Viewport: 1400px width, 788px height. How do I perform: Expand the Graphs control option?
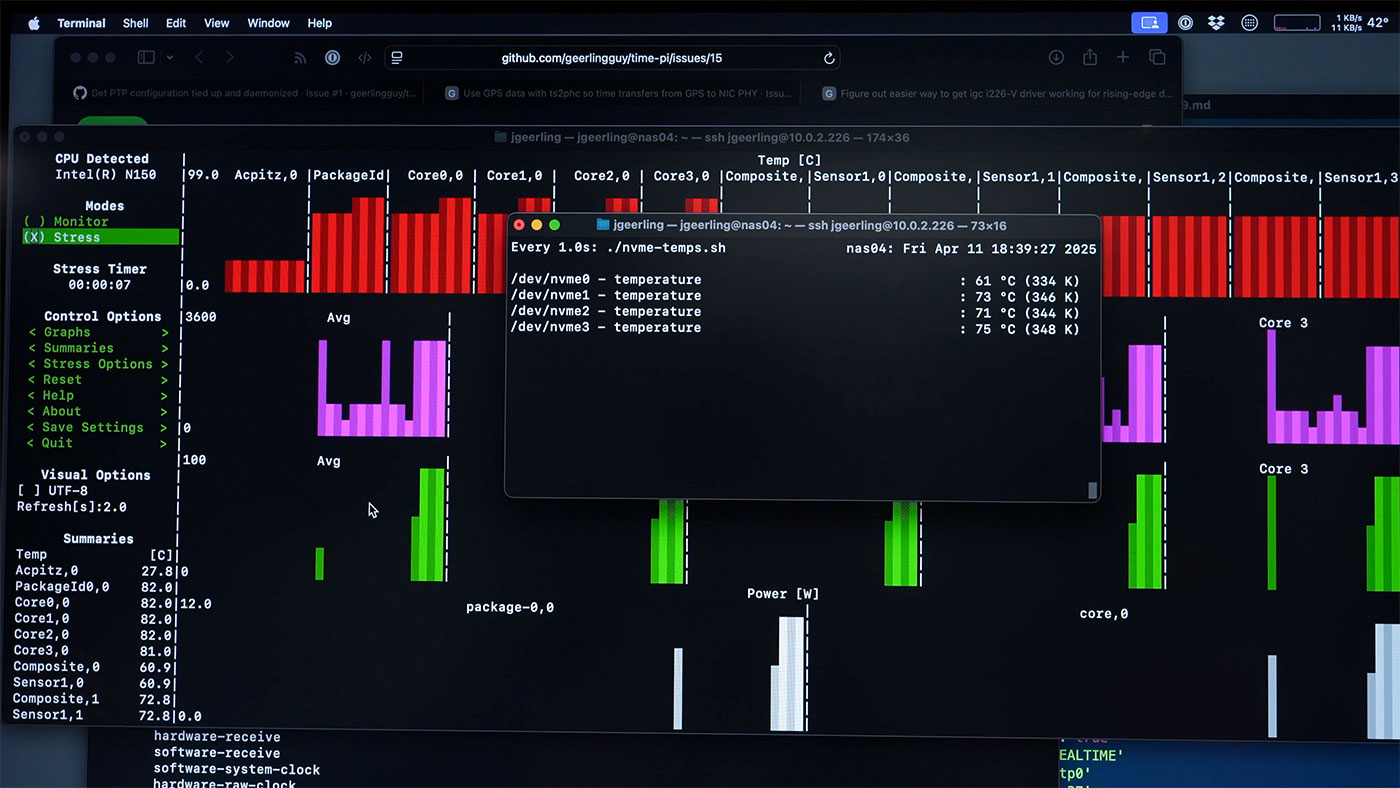(x=98, y=332)
